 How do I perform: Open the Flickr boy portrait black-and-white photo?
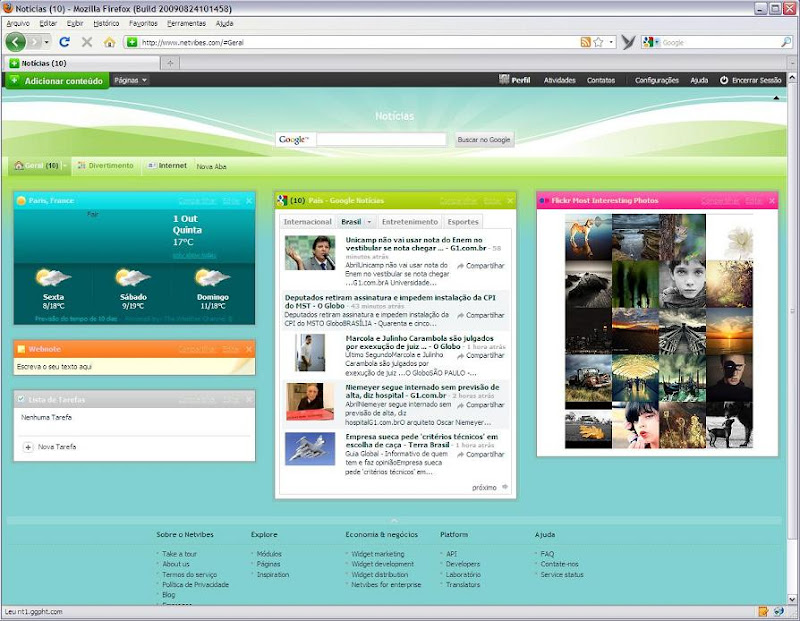(682, 284)
